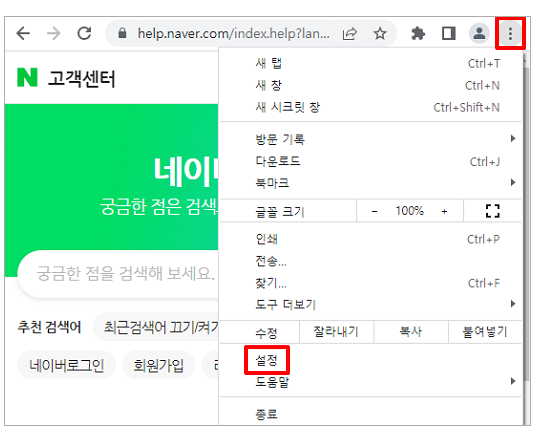Click the 궁금한 점을 검색해 보세요 search box

(x=119, y=274)
